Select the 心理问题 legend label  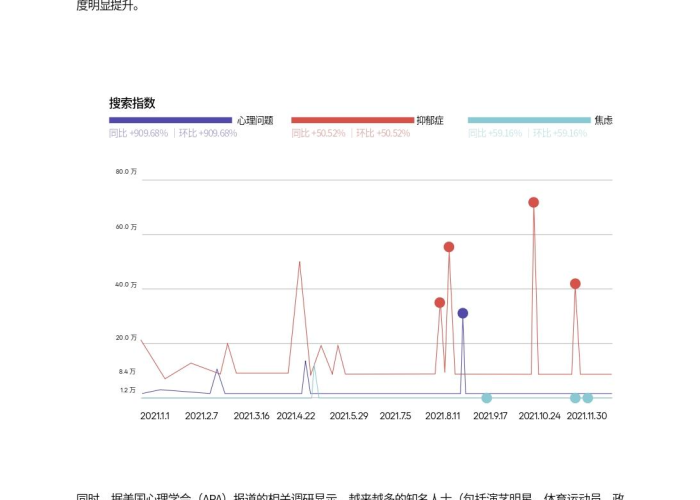(x=255, y=121)
